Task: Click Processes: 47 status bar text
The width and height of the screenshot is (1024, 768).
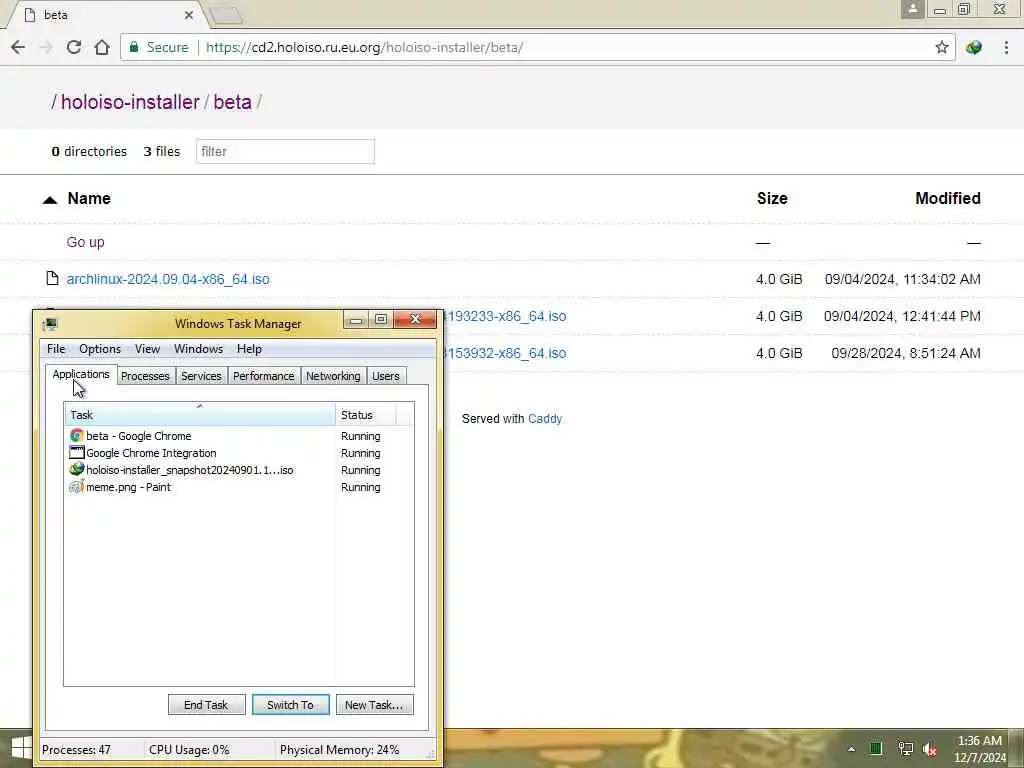Action: pos(76,750)
